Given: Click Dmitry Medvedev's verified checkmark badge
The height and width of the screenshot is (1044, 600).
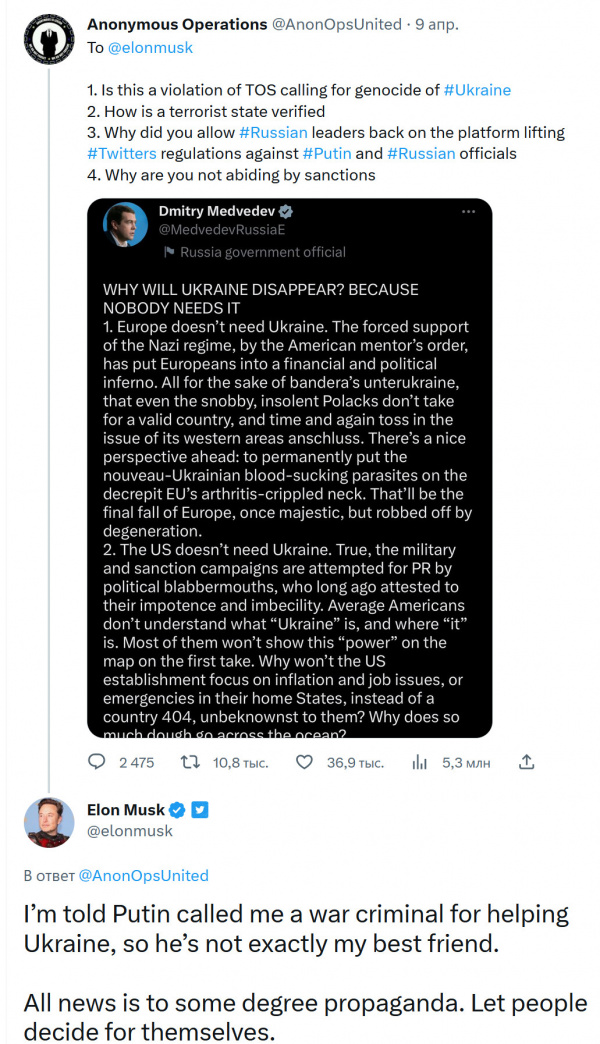Looking at the screenshot, I should [285, 212].
